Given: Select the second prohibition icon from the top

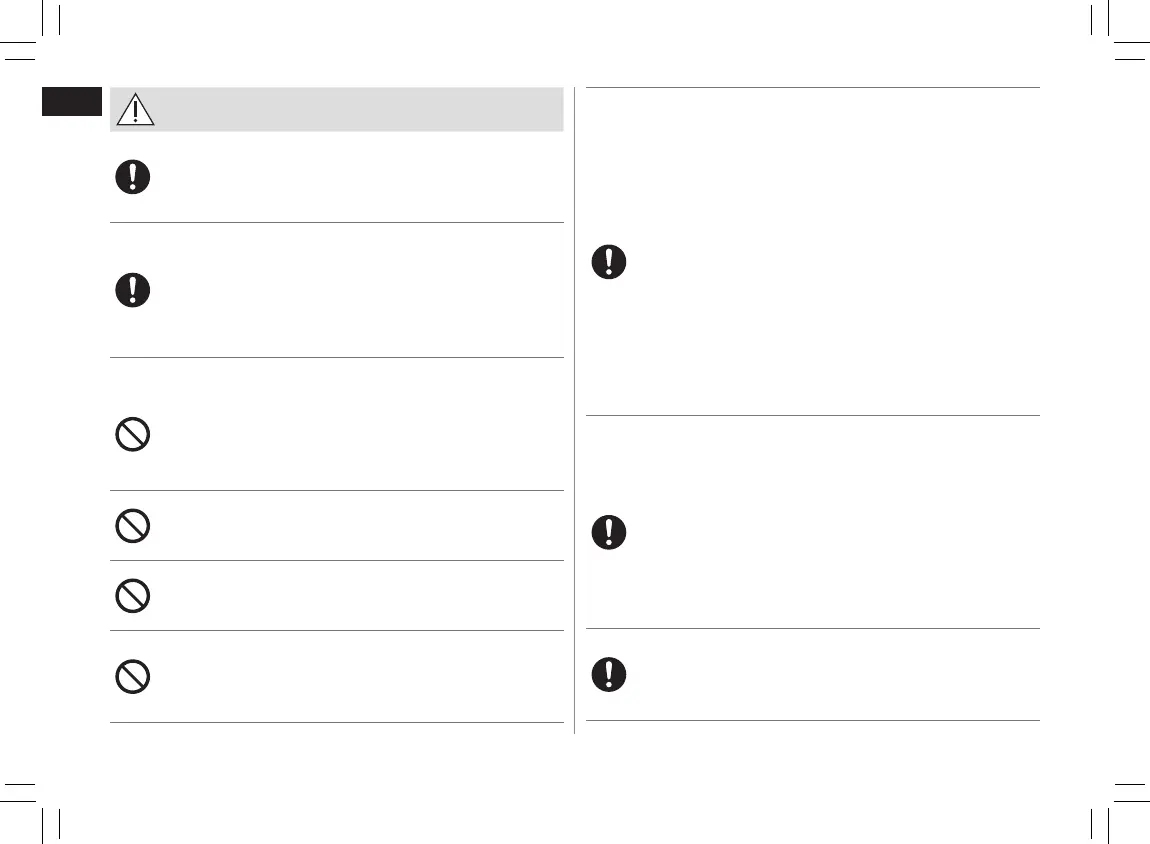Looking at the screenshot, I should [132, 525].
